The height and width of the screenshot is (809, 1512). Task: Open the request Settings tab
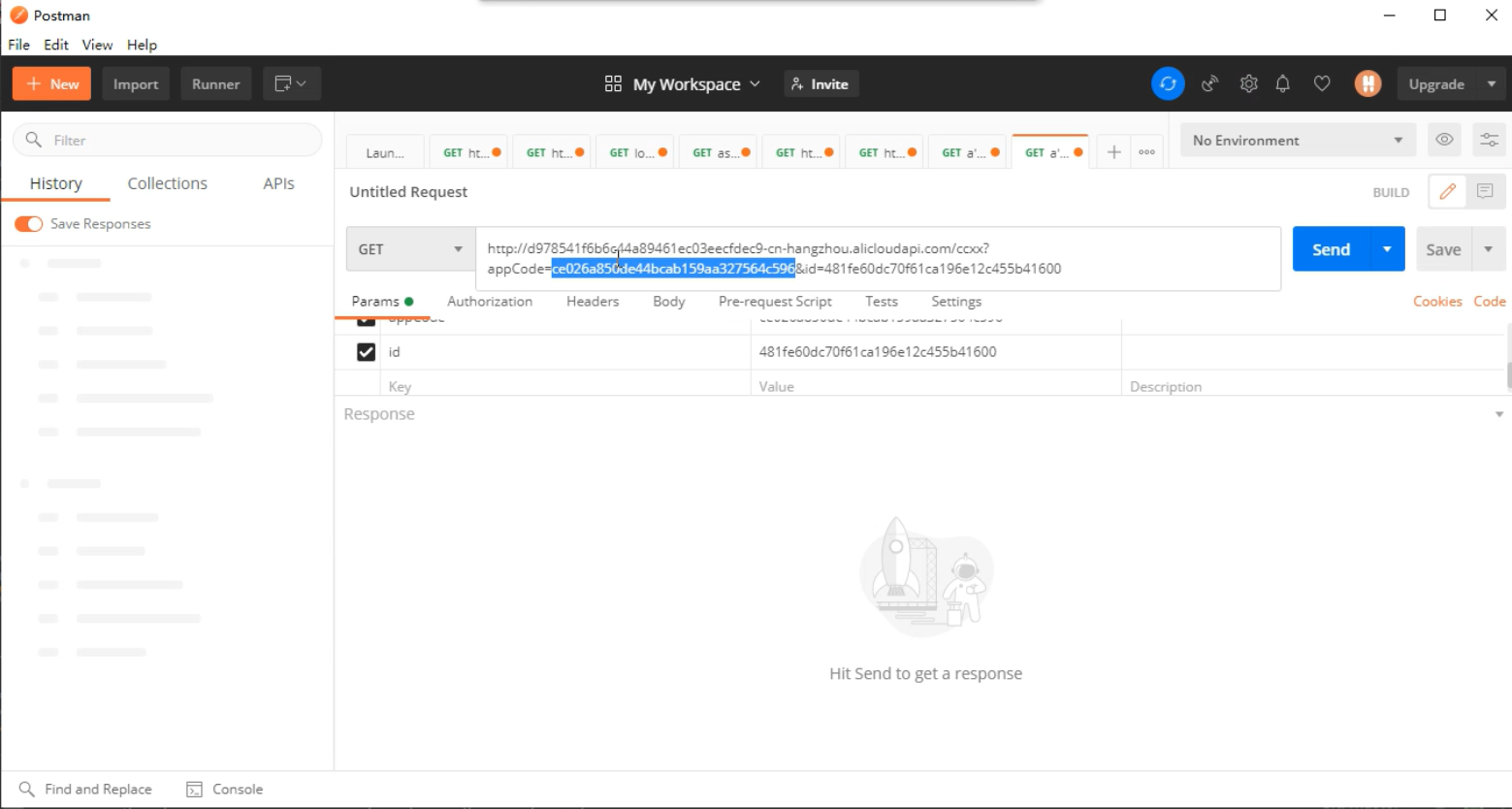pyautogui.click(x=956, y=302)
